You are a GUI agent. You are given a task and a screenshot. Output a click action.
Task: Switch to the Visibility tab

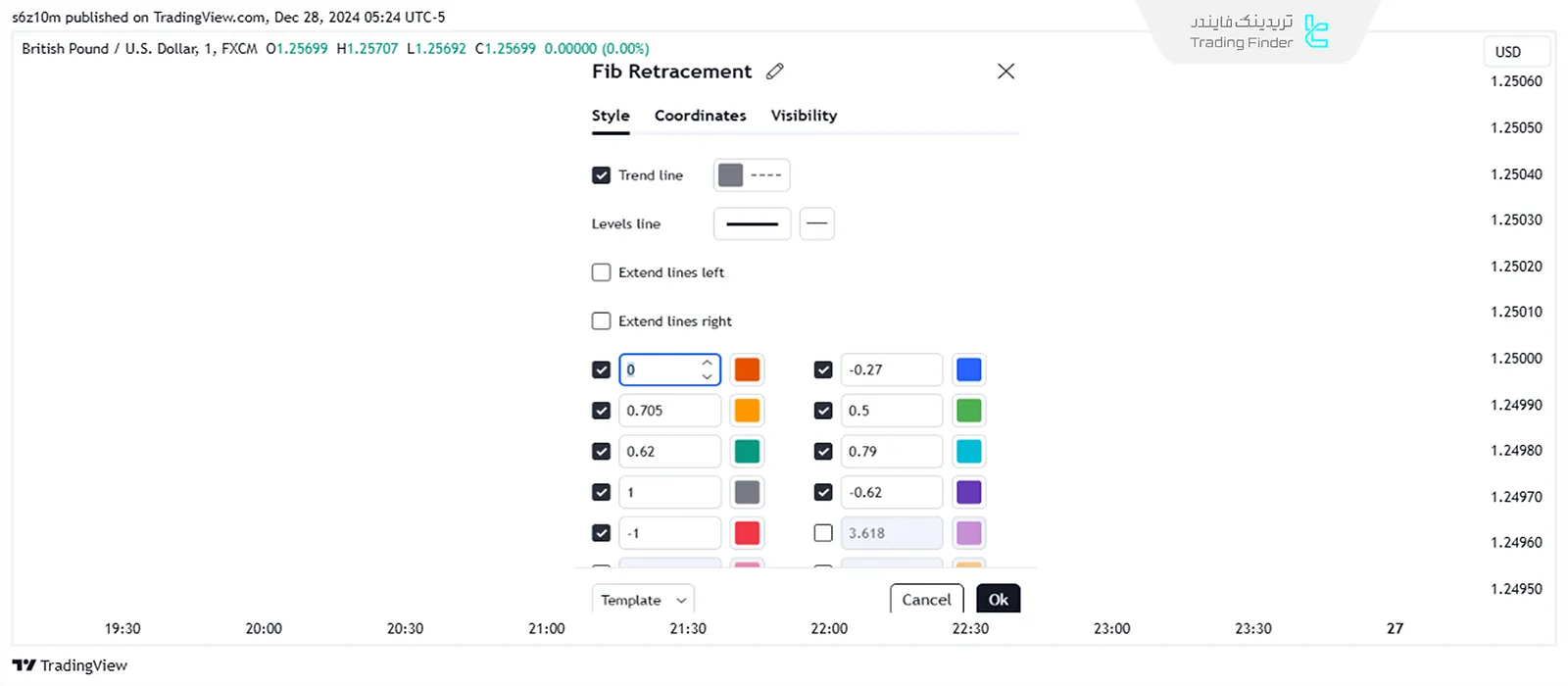coord(804,116)
